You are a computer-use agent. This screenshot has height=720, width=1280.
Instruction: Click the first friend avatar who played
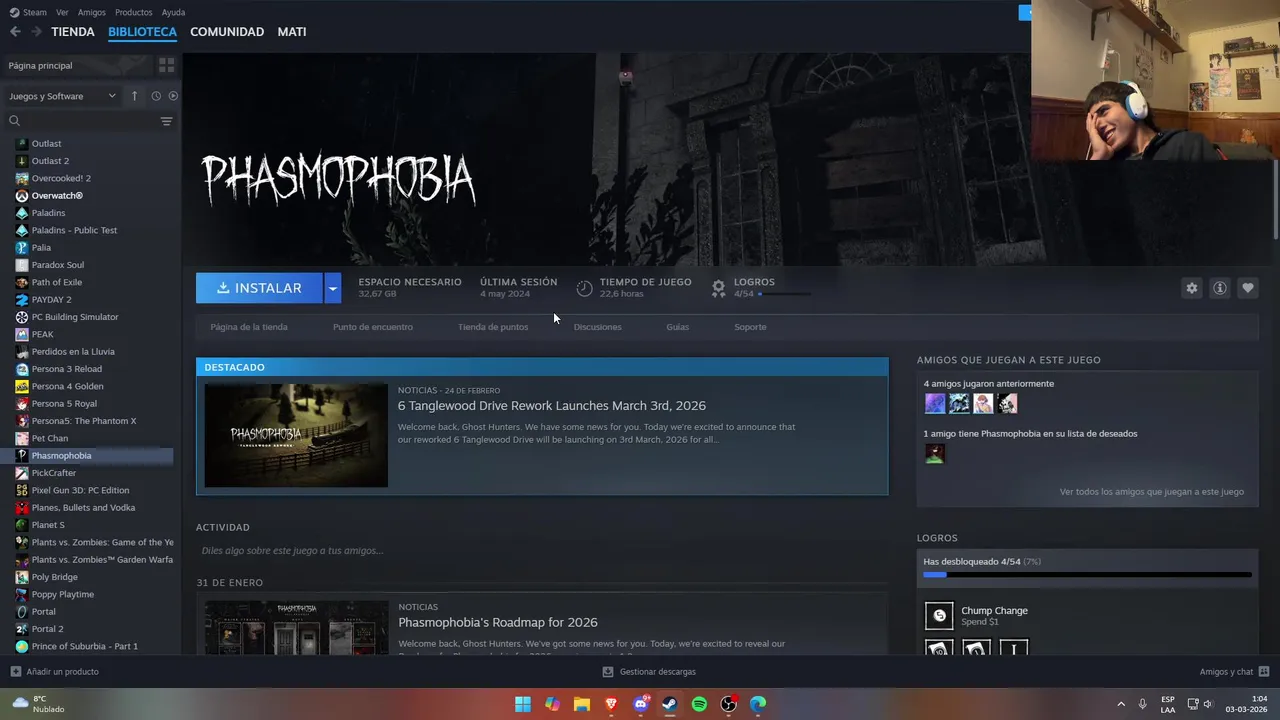pos(935,403)
